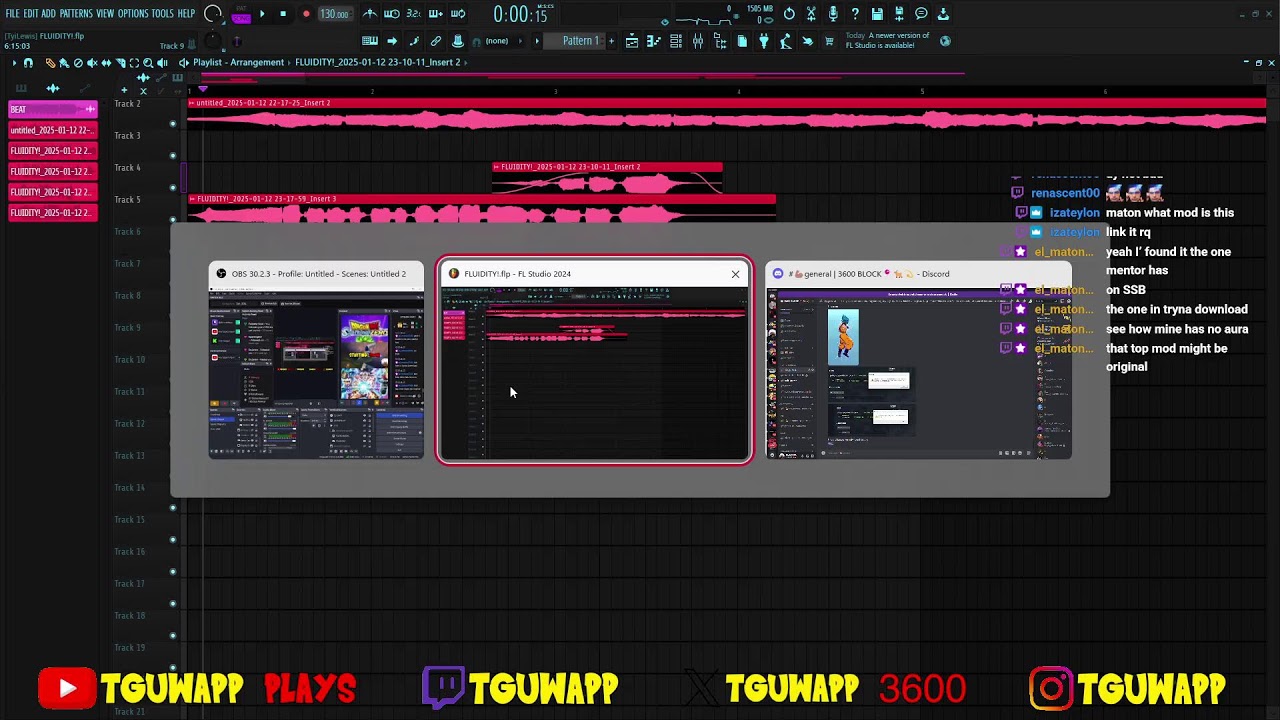Adjust the main volume knob
The image size is (1280, 720).
pyautogui.click(x=213, y=14)
